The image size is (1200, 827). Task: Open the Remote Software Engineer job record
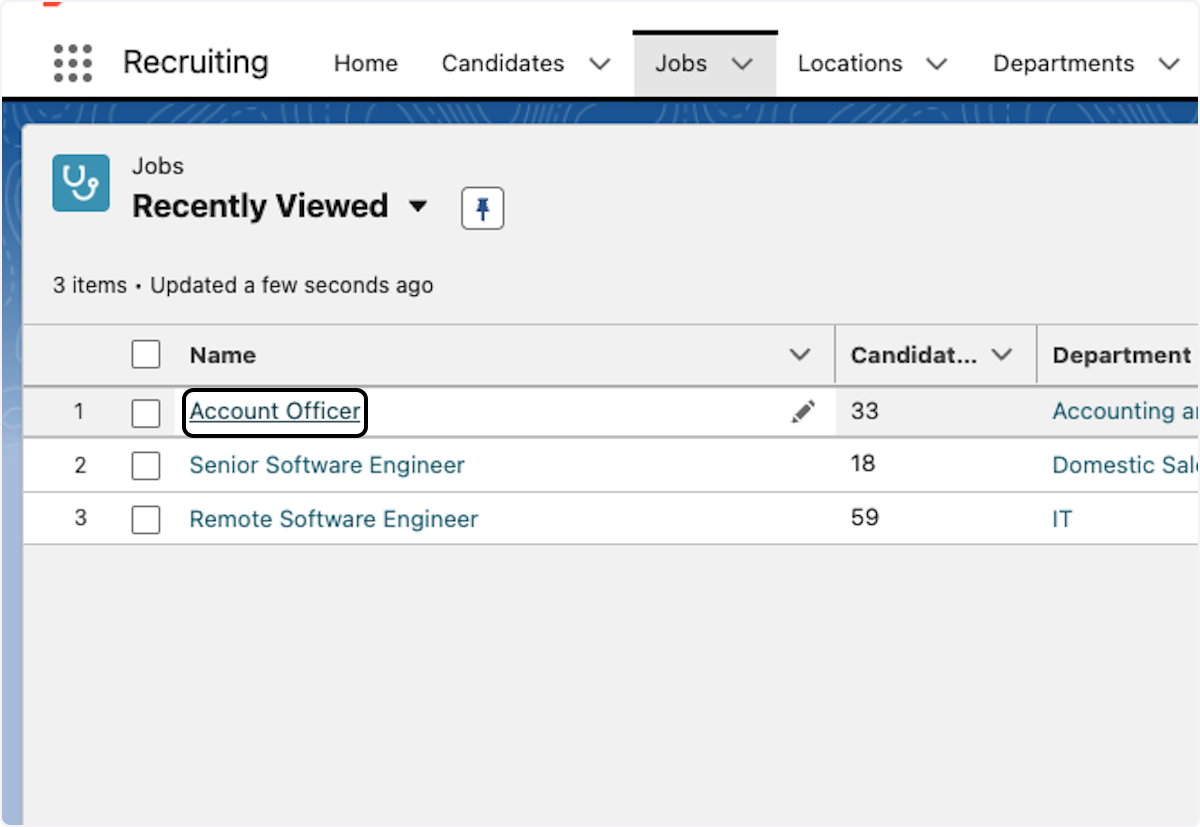pyautogui.click(x=333, y=519)
